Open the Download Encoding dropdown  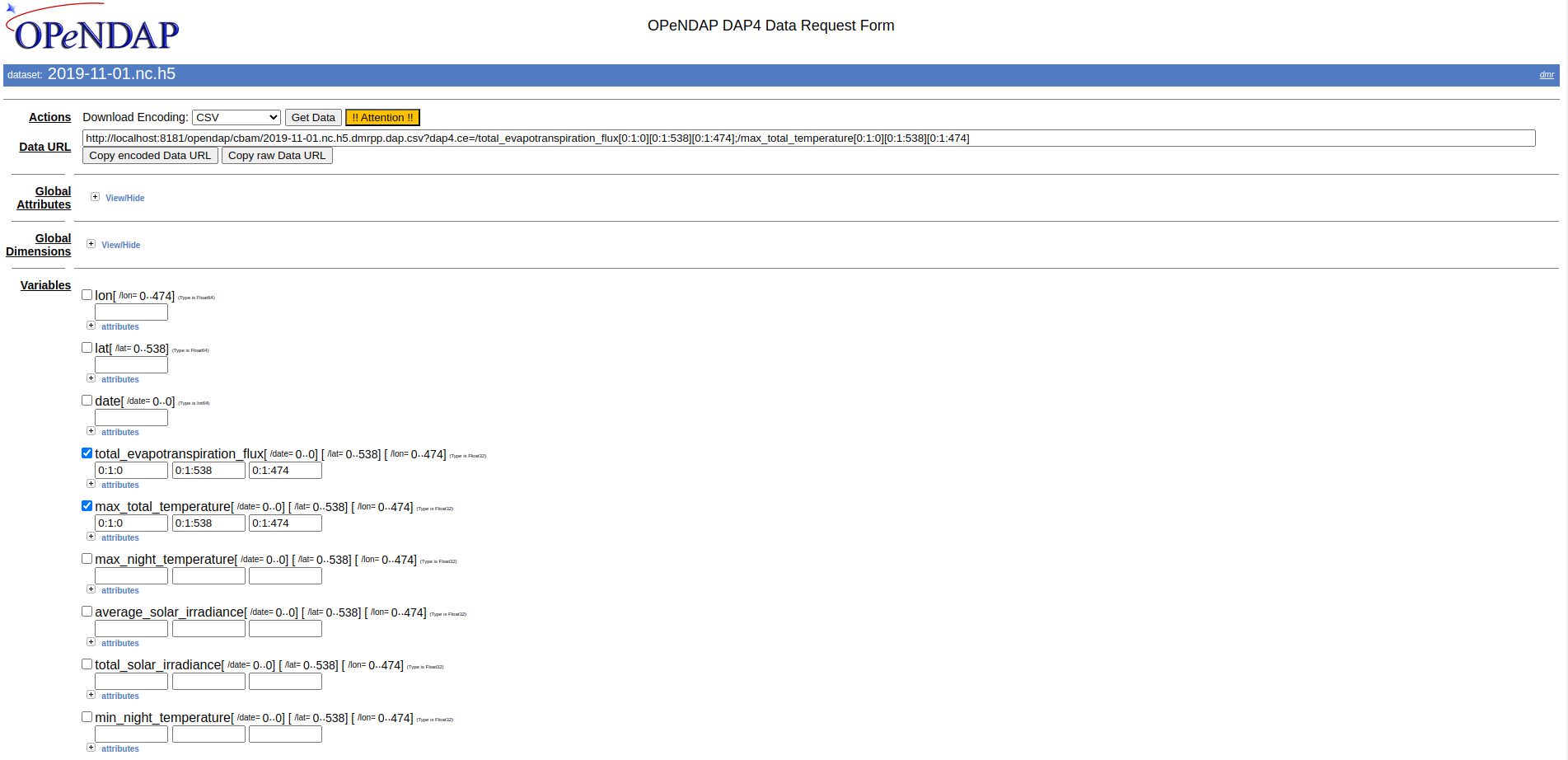tap(236, 118)
